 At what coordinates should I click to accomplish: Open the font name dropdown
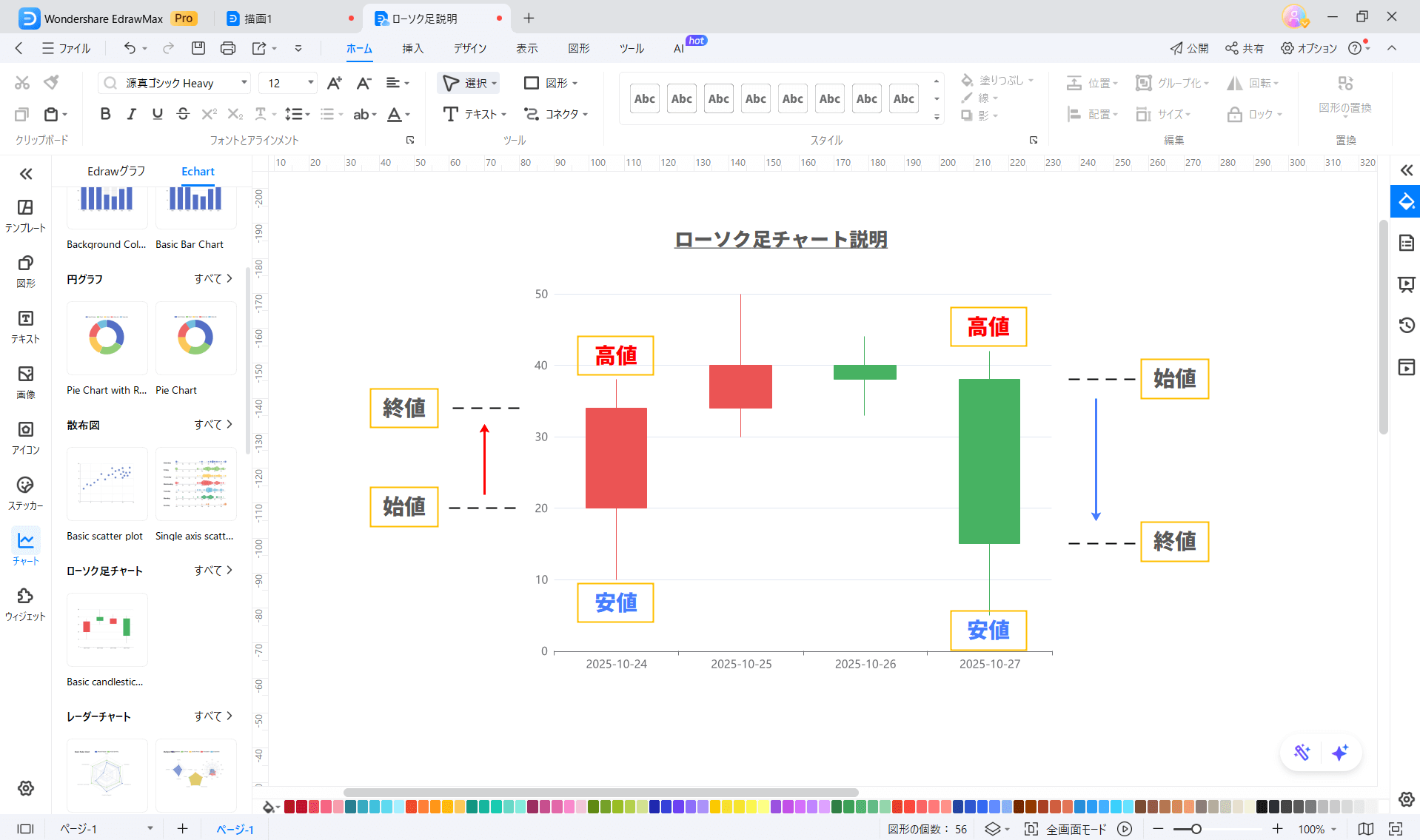tap(244, 83)
